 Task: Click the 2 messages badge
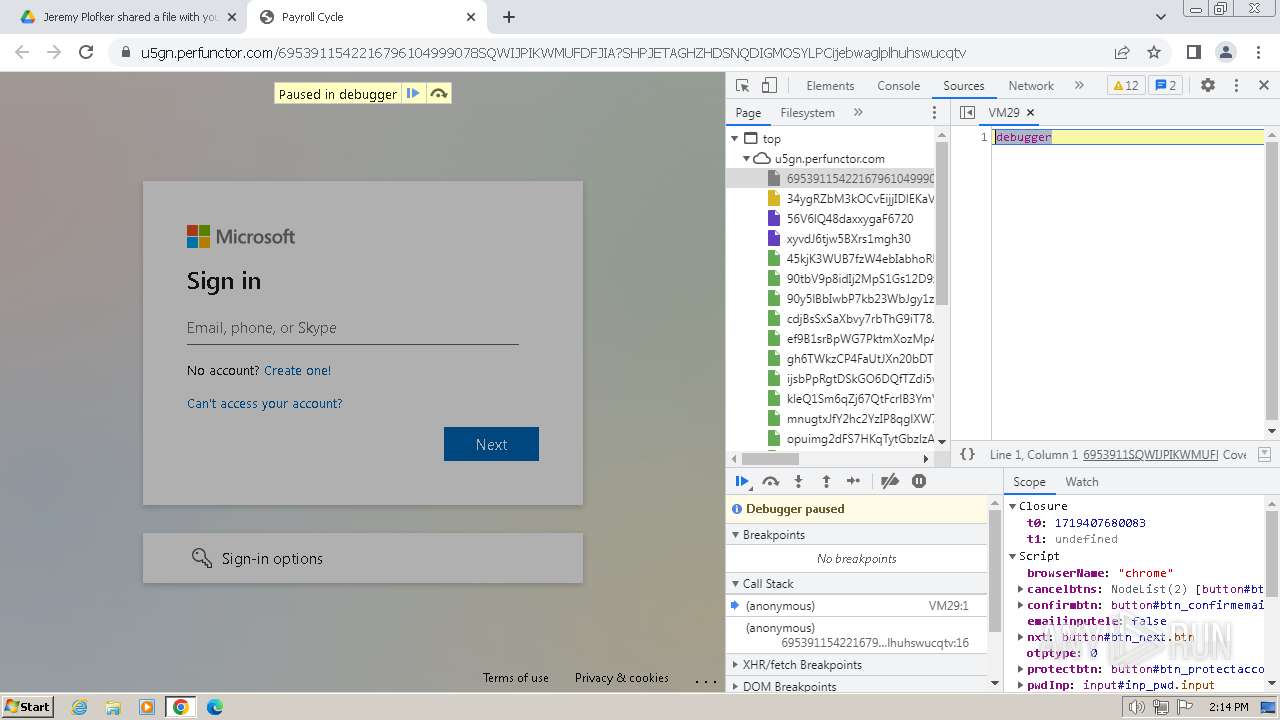(x=1166, y=86)
